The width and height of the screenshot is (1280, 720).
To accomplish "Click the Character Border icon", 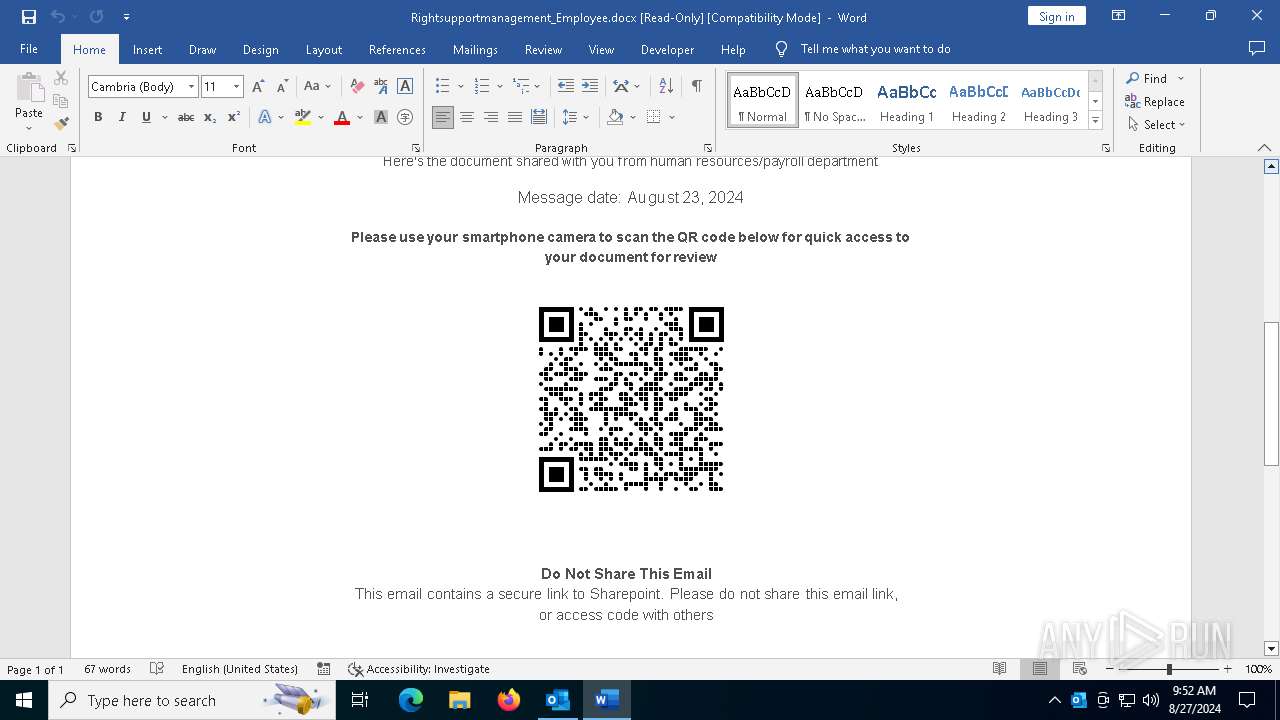I will click(x=405, y=86).
